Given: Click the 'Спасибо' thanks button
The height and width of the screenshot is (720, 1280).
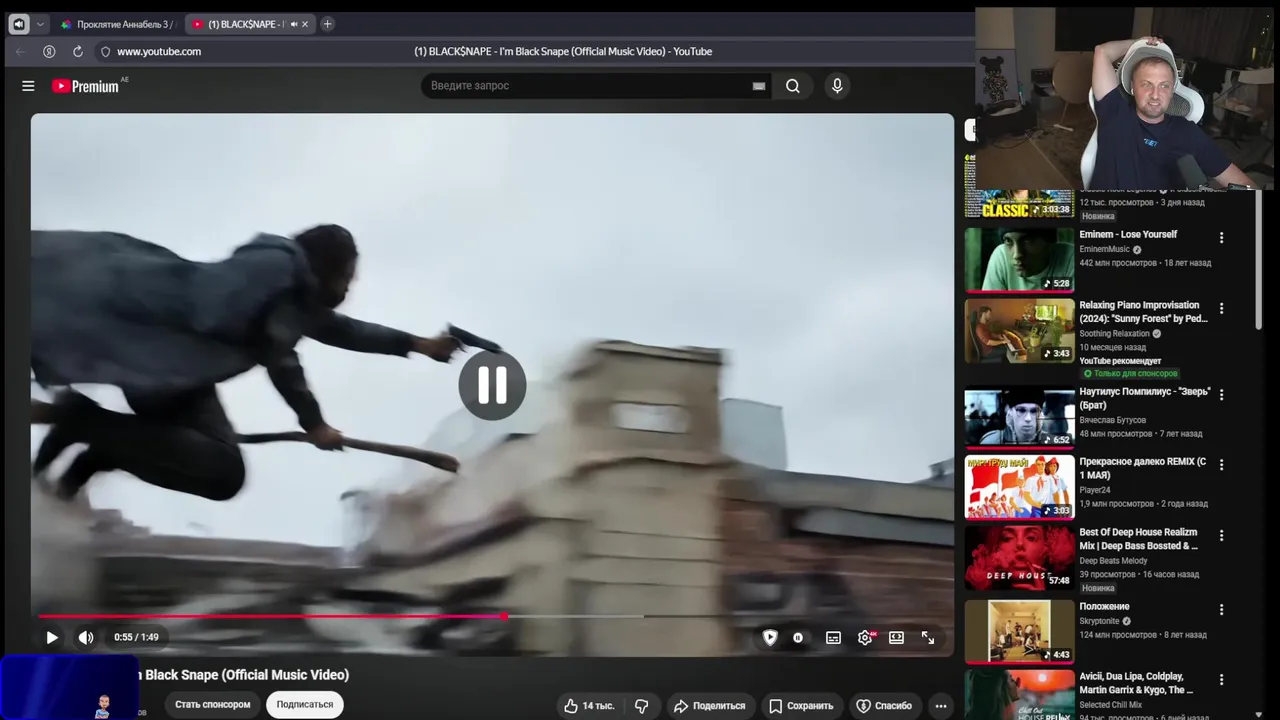Looking at the screenshot, I should (x=884, y=706).
